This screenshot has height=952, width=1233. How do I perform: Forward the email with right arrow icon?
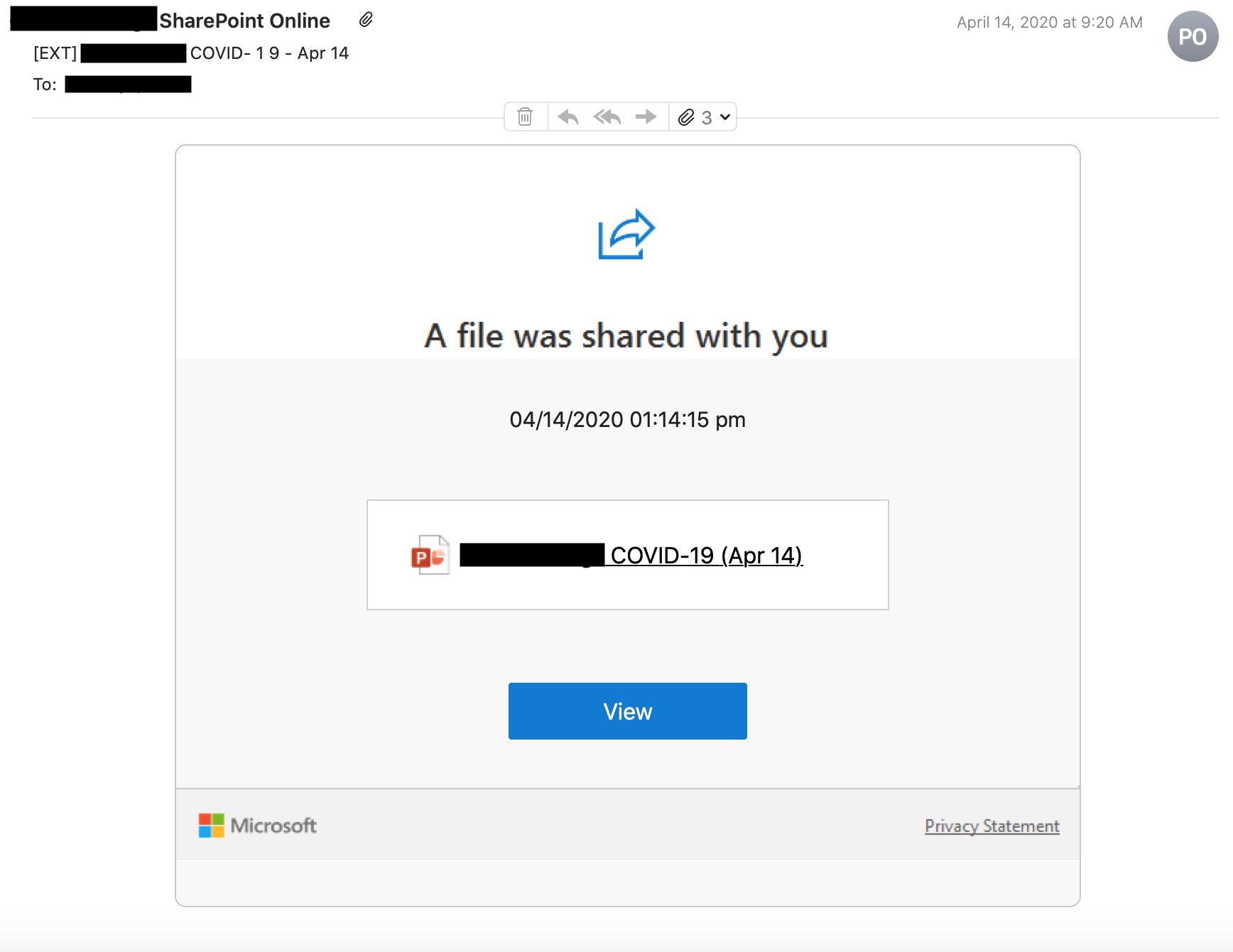[x=646, y=117]
